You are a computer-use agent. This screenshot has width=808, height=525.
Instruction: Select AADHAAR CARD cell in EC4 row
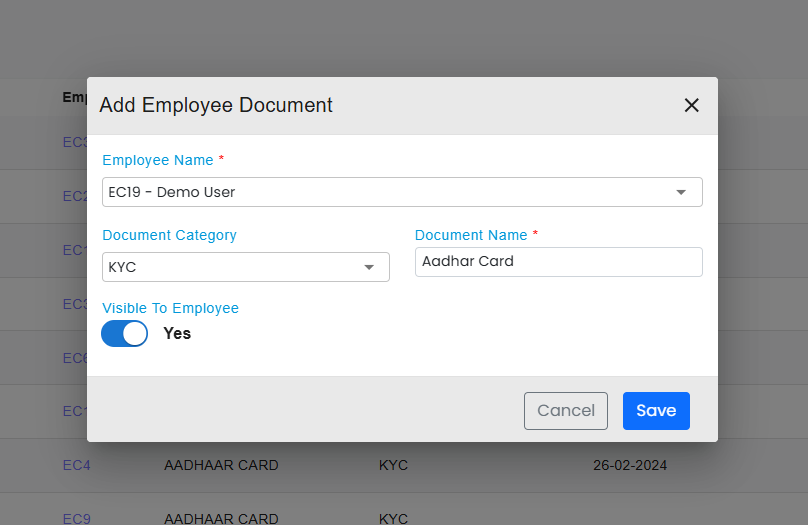(221, 465)
